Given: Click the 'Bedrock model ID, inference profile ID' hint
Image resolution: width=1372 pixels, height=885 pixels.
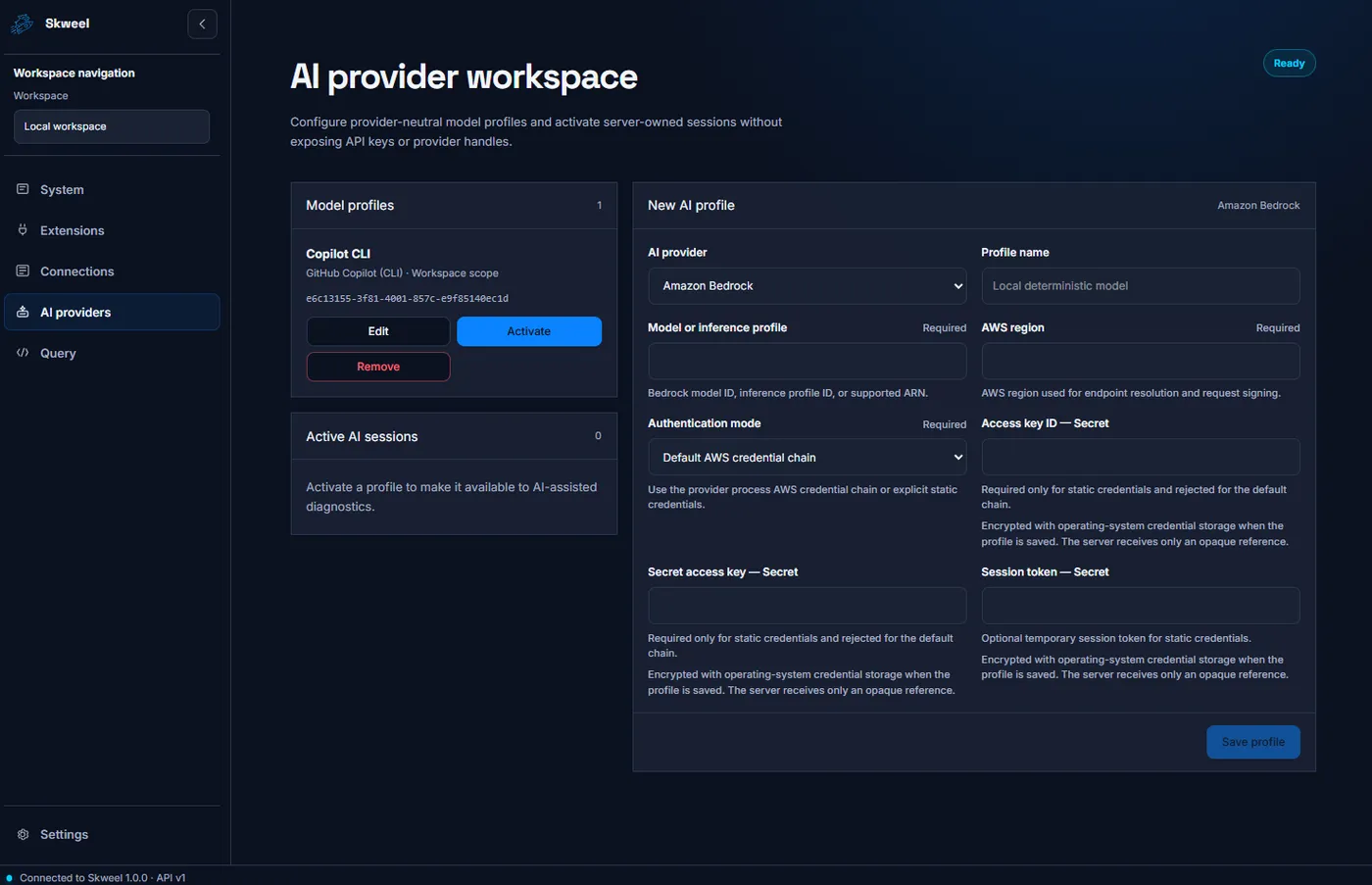Looking at the screenshot, I should point(788,393).
